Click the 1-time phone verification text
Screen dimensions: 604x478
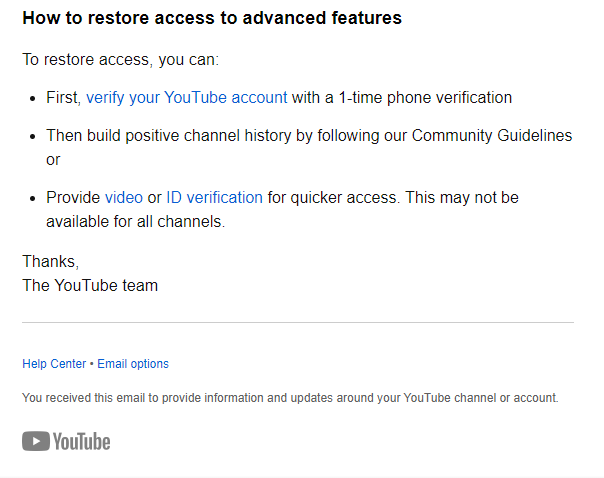425,98
